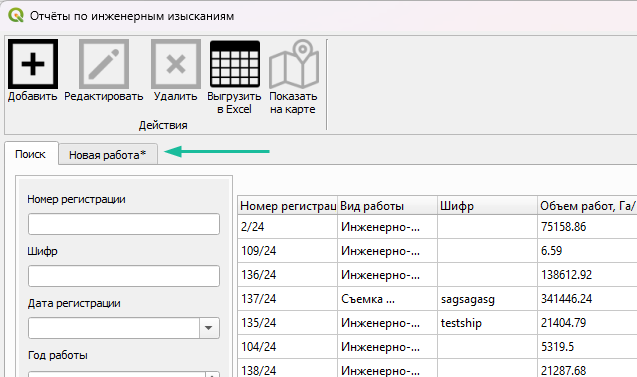Select registration number cell 104/24
Screen dimensions: 637x377
288,347
